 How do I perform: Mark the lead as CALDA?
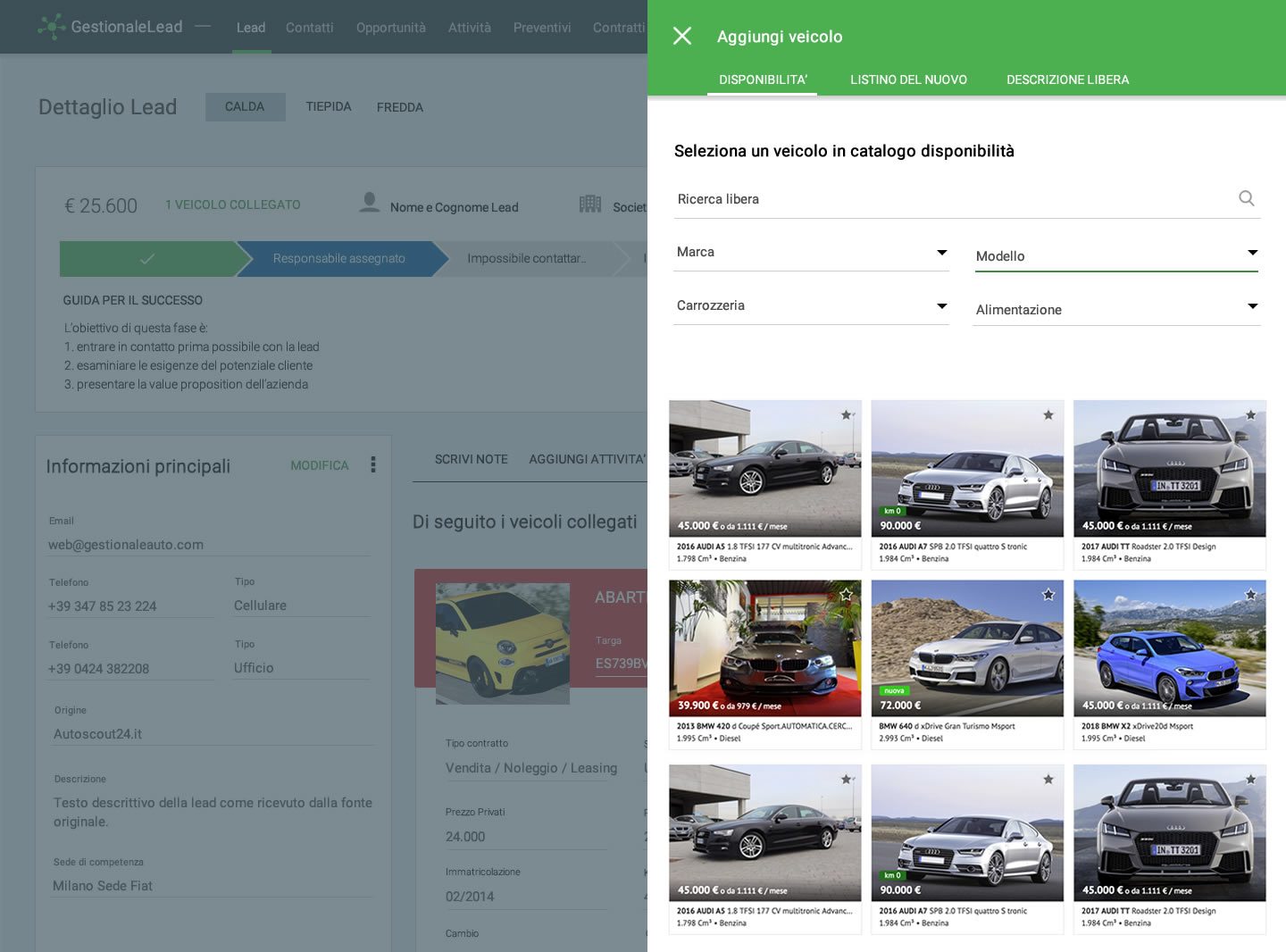point(245,106)
